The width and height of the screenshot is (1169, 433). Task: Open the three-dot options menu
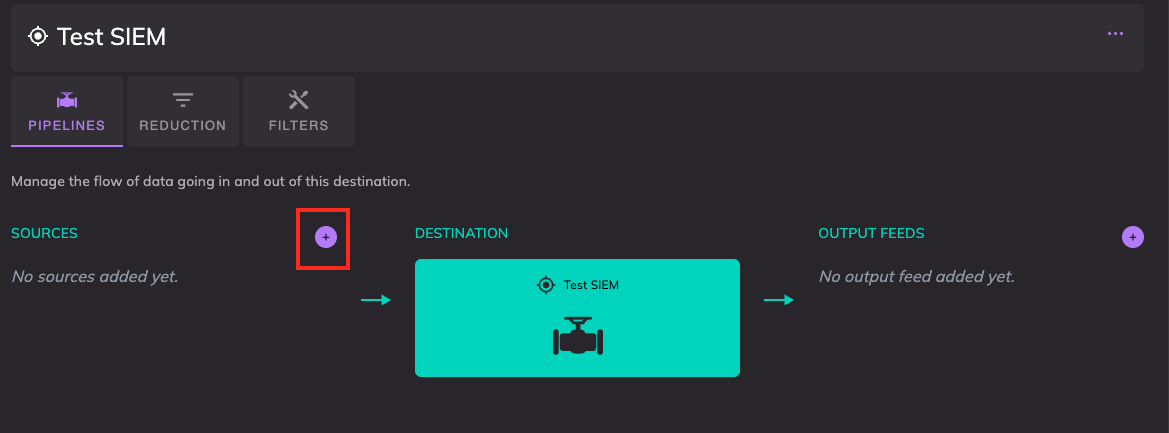coord(1115,34)
